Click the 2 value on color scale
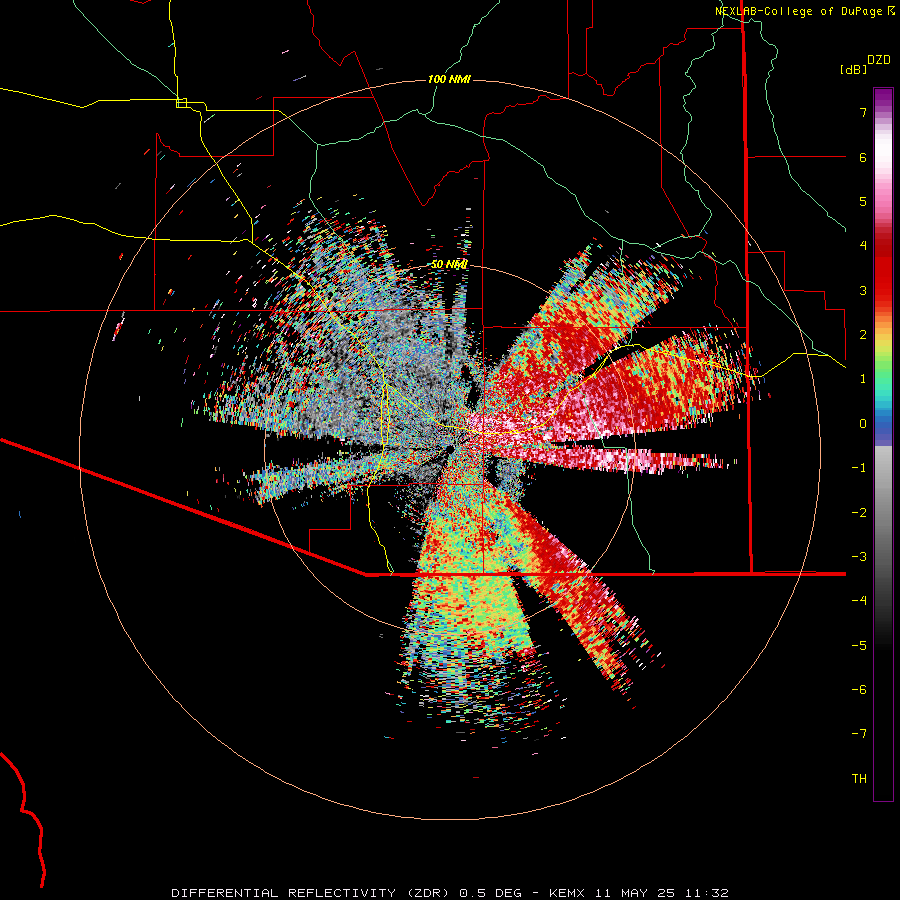The image size is (900, 900). coord(863,335)
